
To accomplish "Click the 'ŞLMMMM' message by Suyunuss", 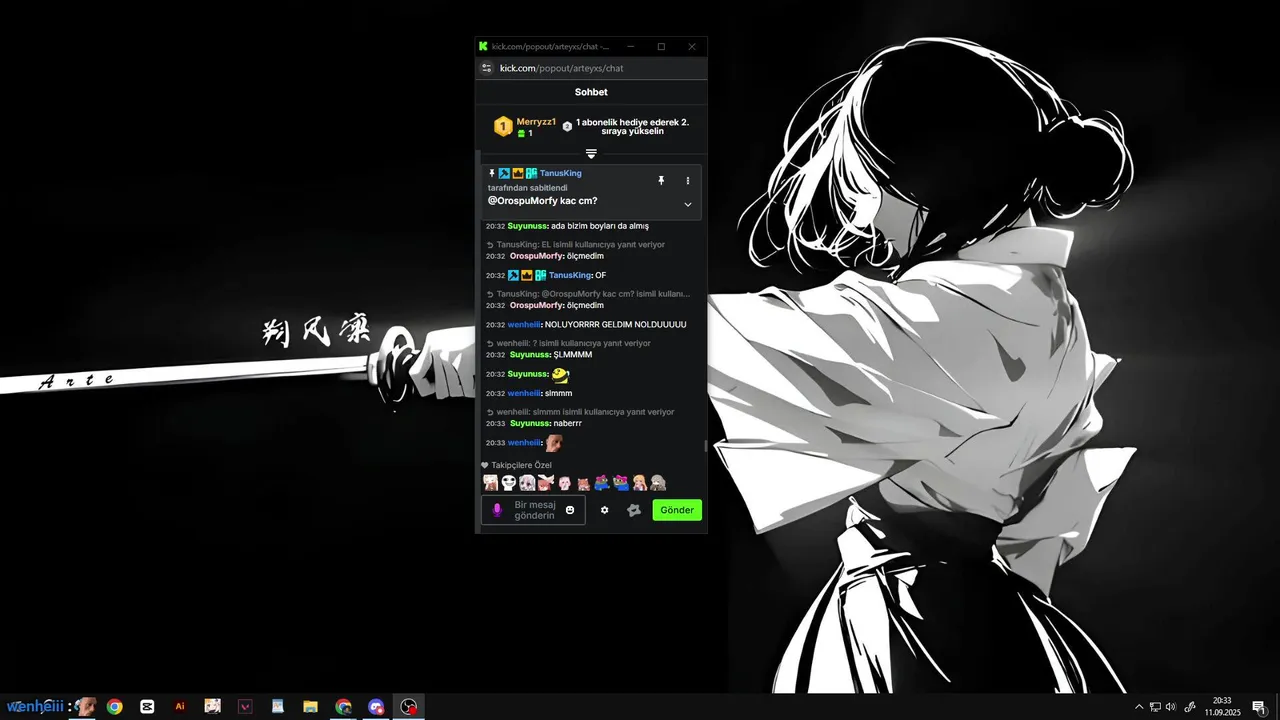I will point(573,354).
